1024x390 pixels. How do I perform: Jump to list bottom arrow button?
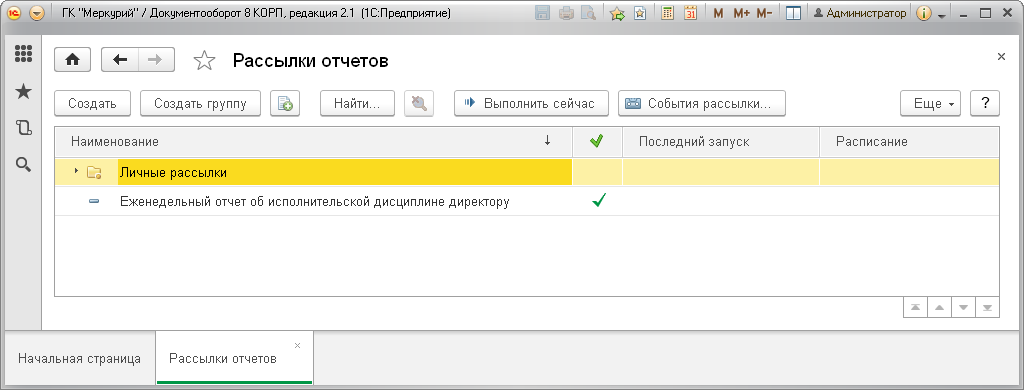(x=987, y=308)
